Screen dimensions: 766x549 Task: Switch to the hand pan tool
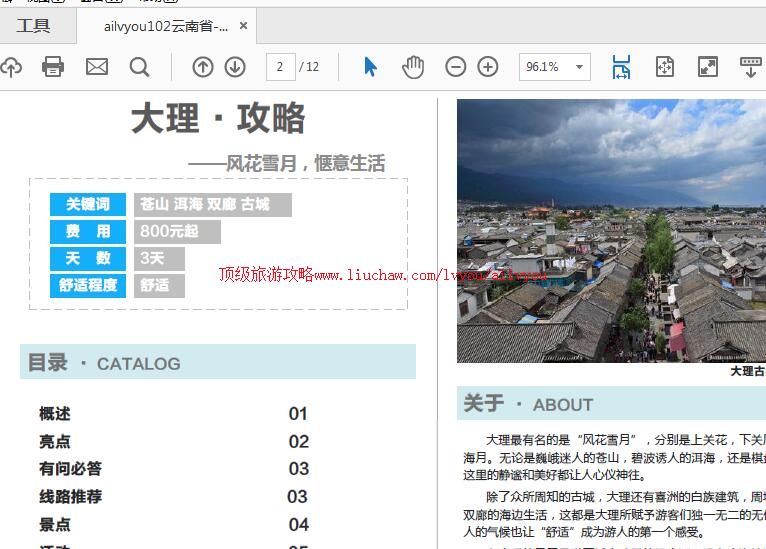pos(413,67)
